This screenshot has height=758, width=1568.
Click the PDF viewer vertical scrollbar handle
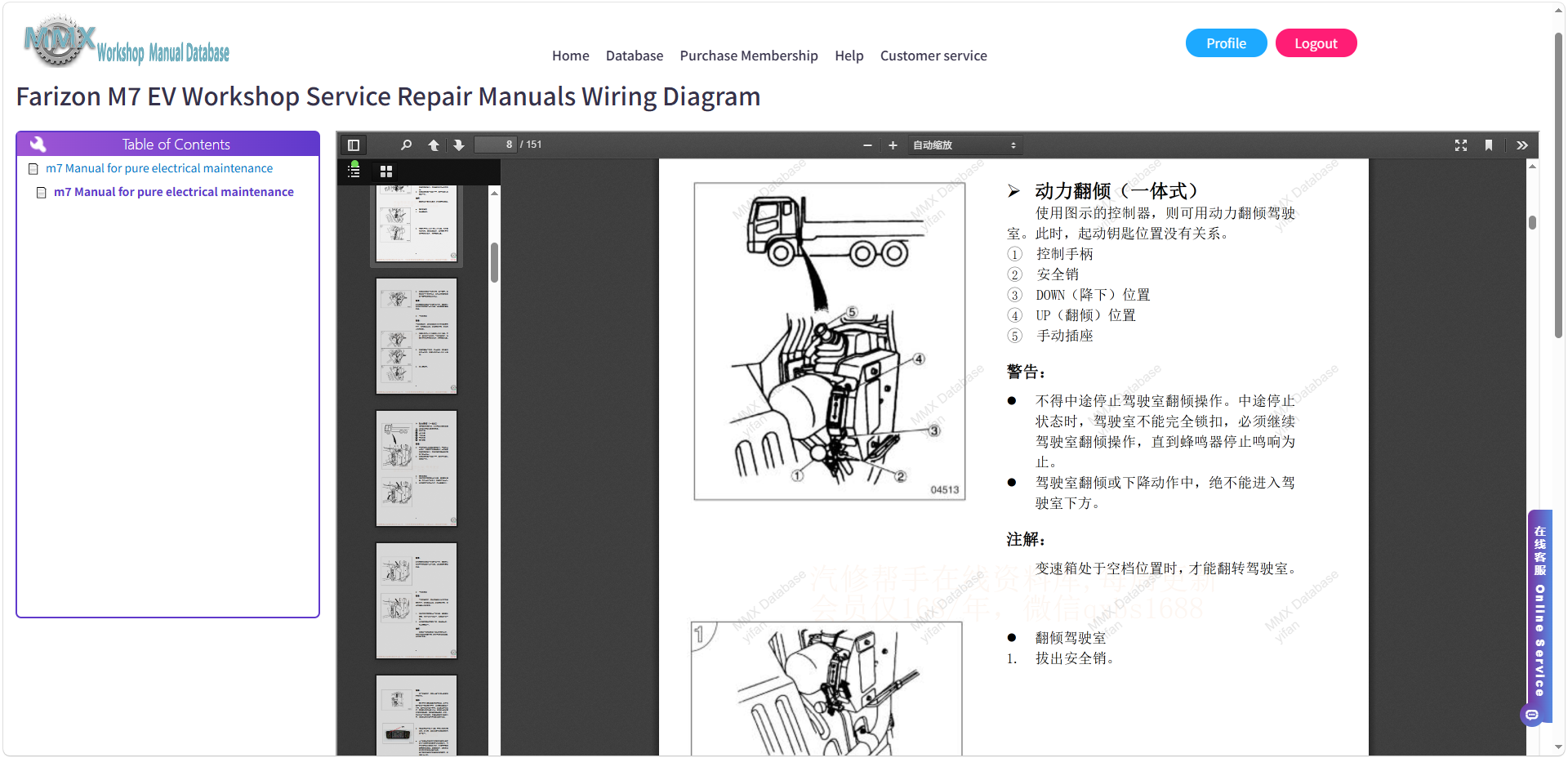1533,223
